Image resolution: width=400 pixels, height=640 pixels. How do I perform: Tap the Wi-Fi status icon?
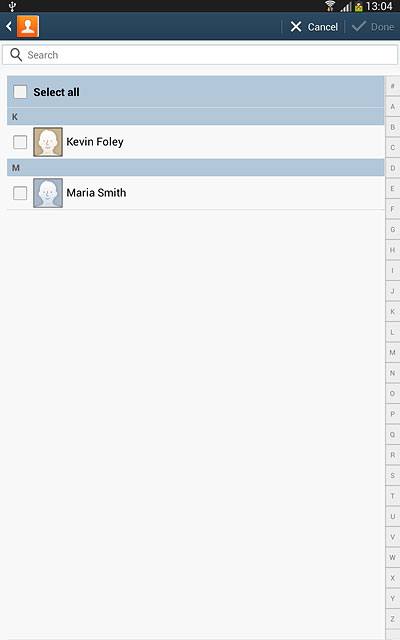pyautogui.click(x=330, y=6)
